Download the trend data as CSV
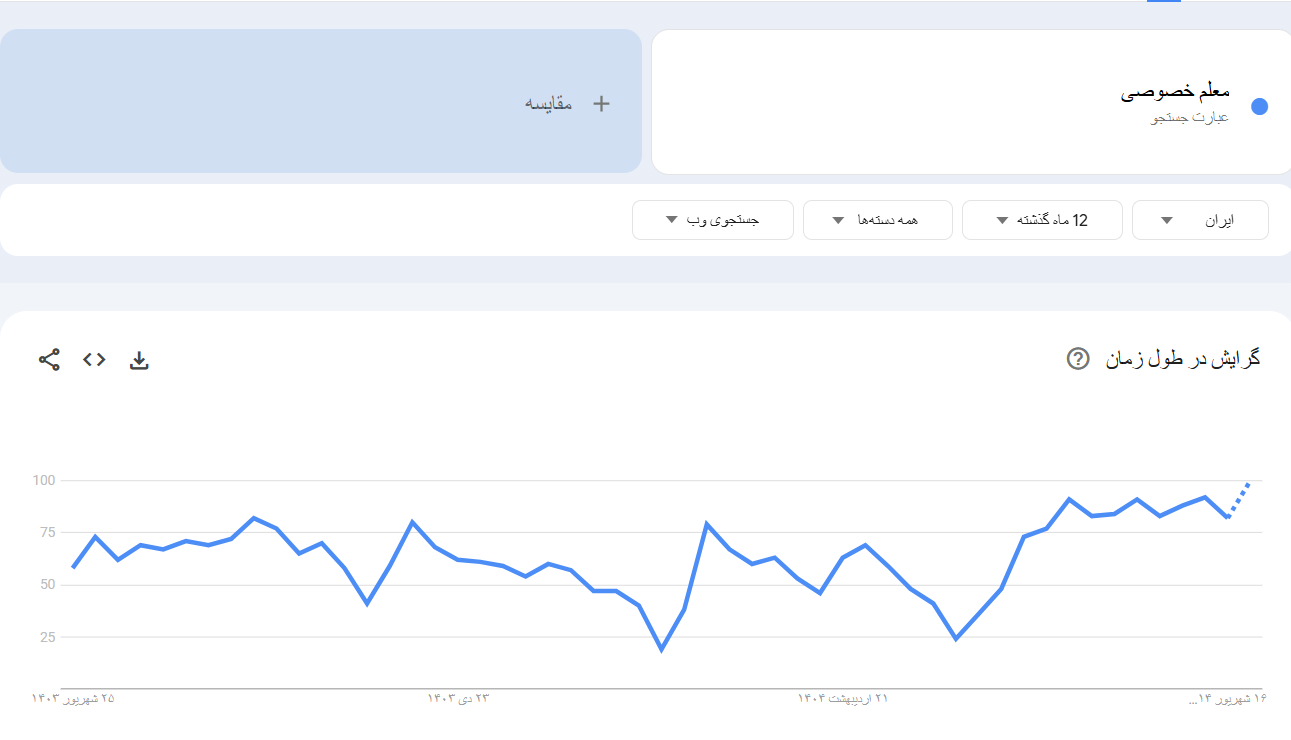This screenshot has width=1291, height=740. point(139,360)
